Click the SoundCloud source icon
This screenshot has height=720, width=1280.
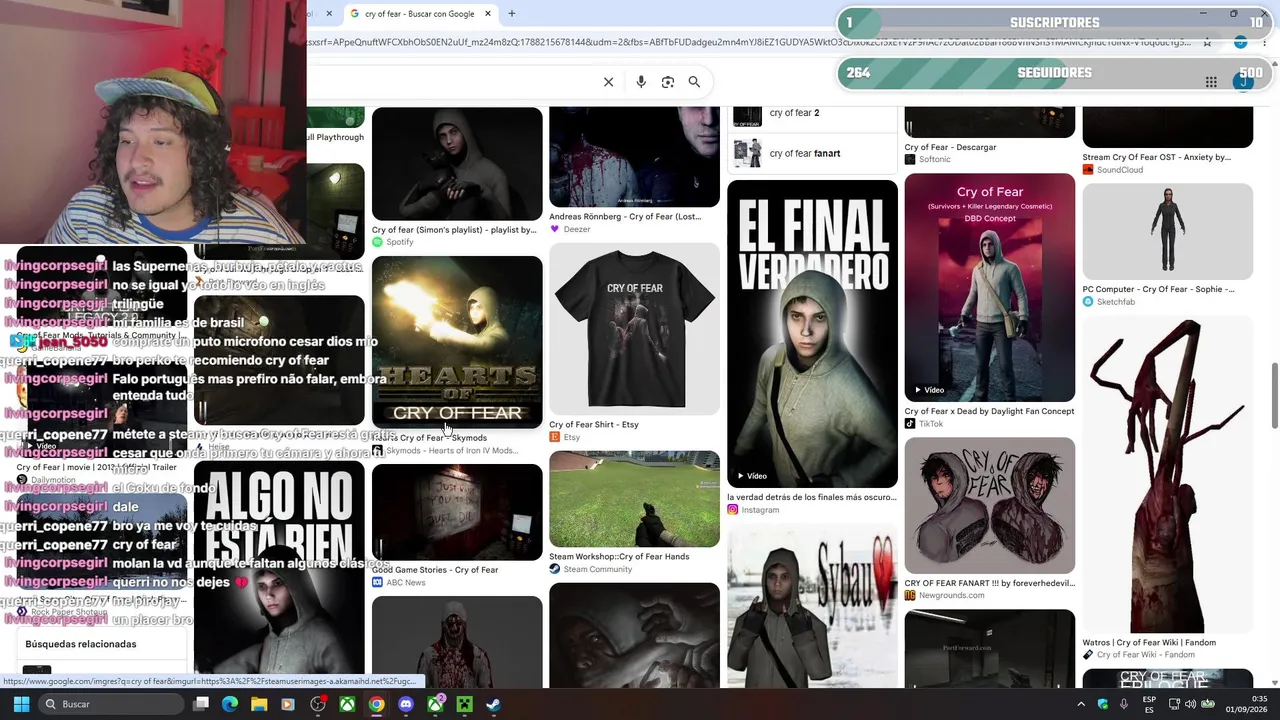[1088, 170]
